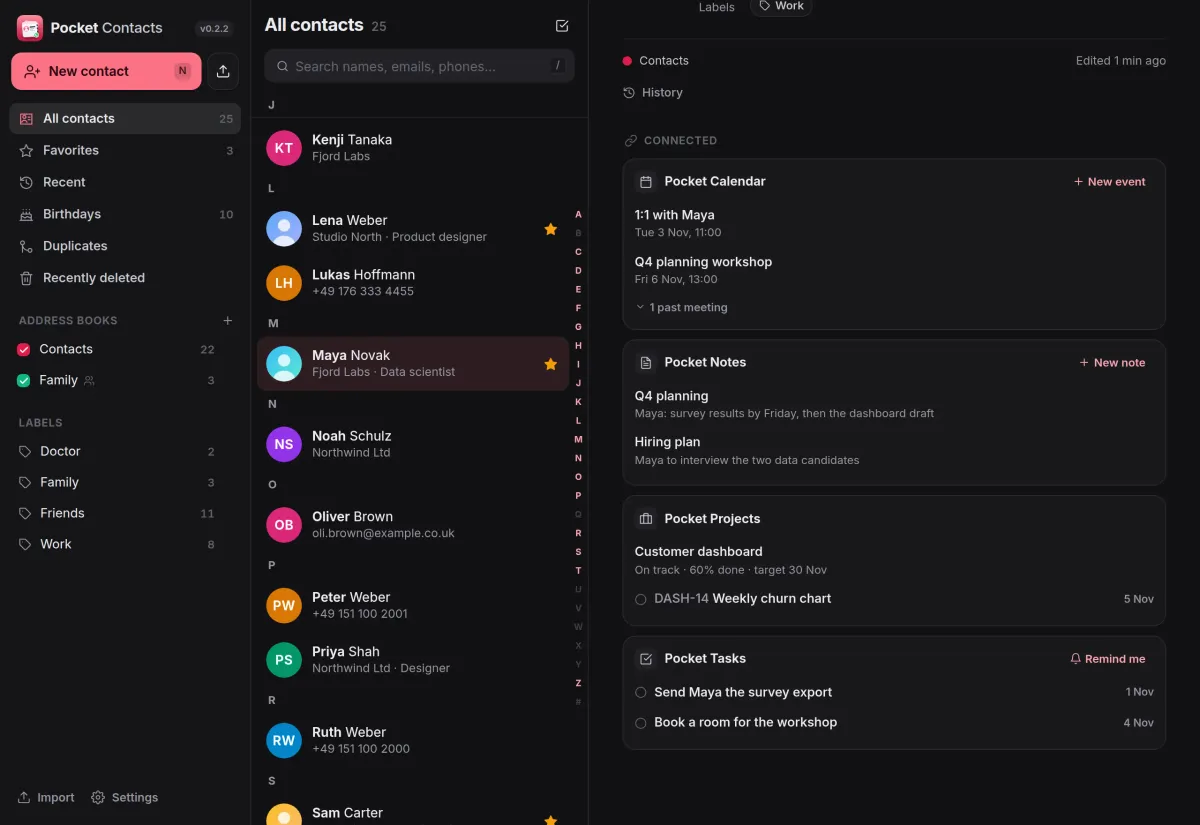
Task: Open the All contacts view
Action: click(x=125, y=118)
